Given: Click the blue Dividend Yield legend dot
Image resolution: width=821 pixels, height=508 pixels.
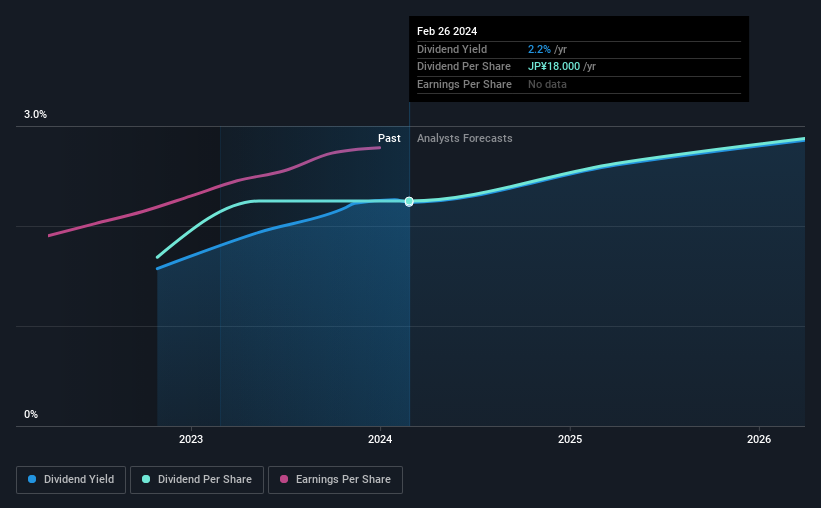Looking at the screenshot, I should [x=32, y=479].
